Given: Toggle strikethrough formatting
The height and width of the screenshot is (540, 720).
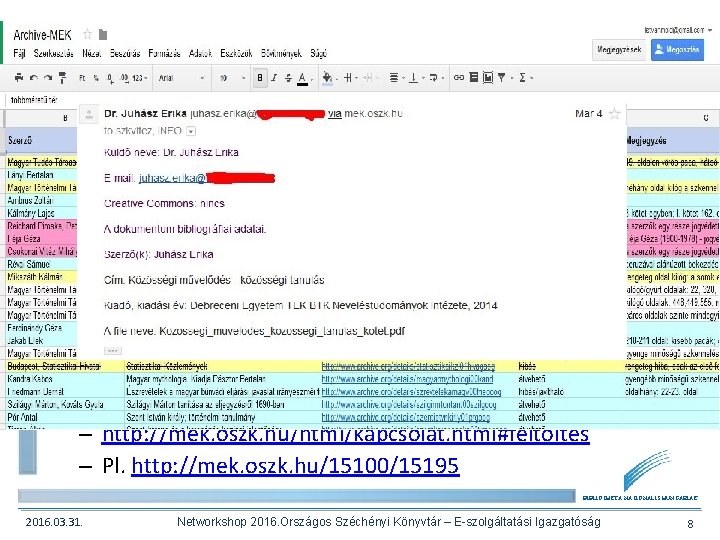Looking at the screenshot, I should pyautogui.click(x=288, y=78).
